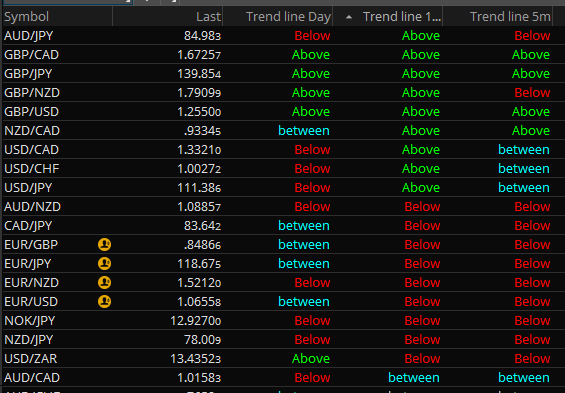The image size is (565, 393).
Task: Click the last price 1.01583
Action: pyautogui.click(x=199, y=378)
